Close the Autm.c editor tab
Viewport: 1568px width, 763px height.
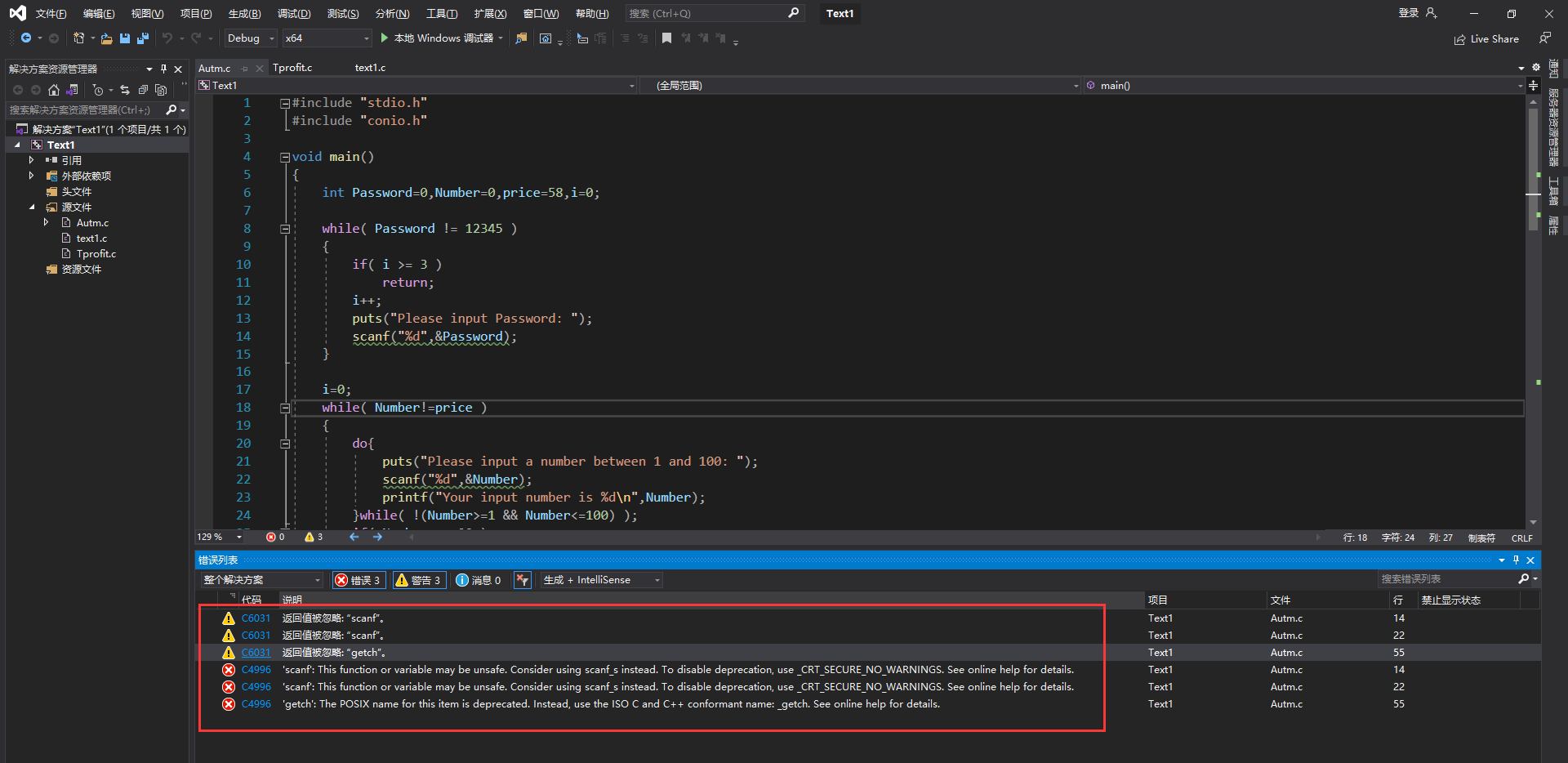tap(260, 69)
